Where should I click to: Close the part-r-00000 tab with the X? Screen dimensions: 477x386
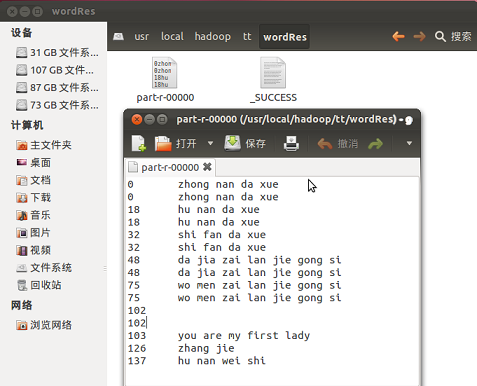(x=207, y=167)
